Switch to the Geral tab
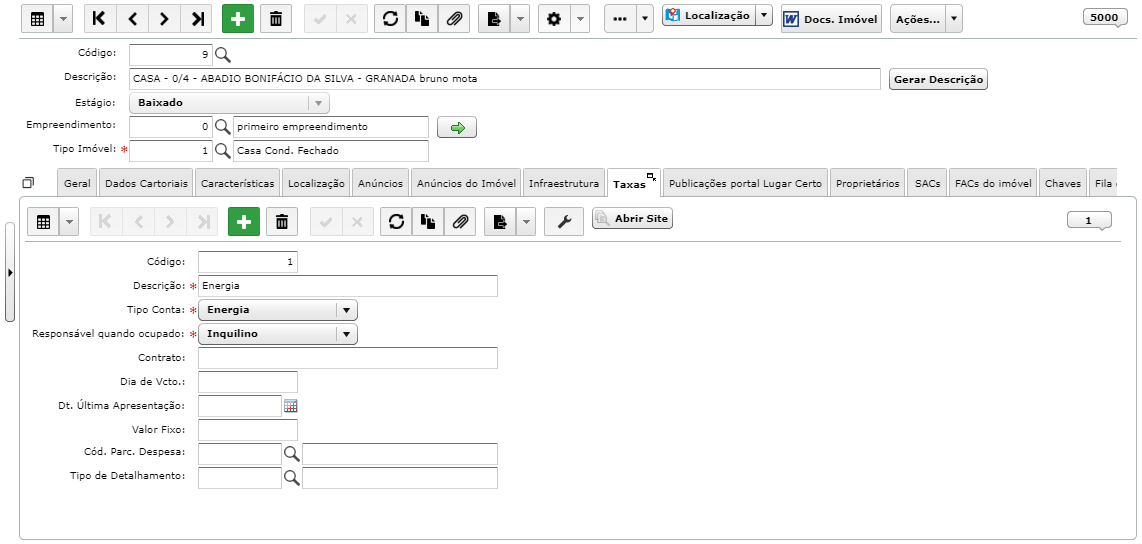Image resolution: width=1142 pixels, height=544 pixels. point(77,184)
